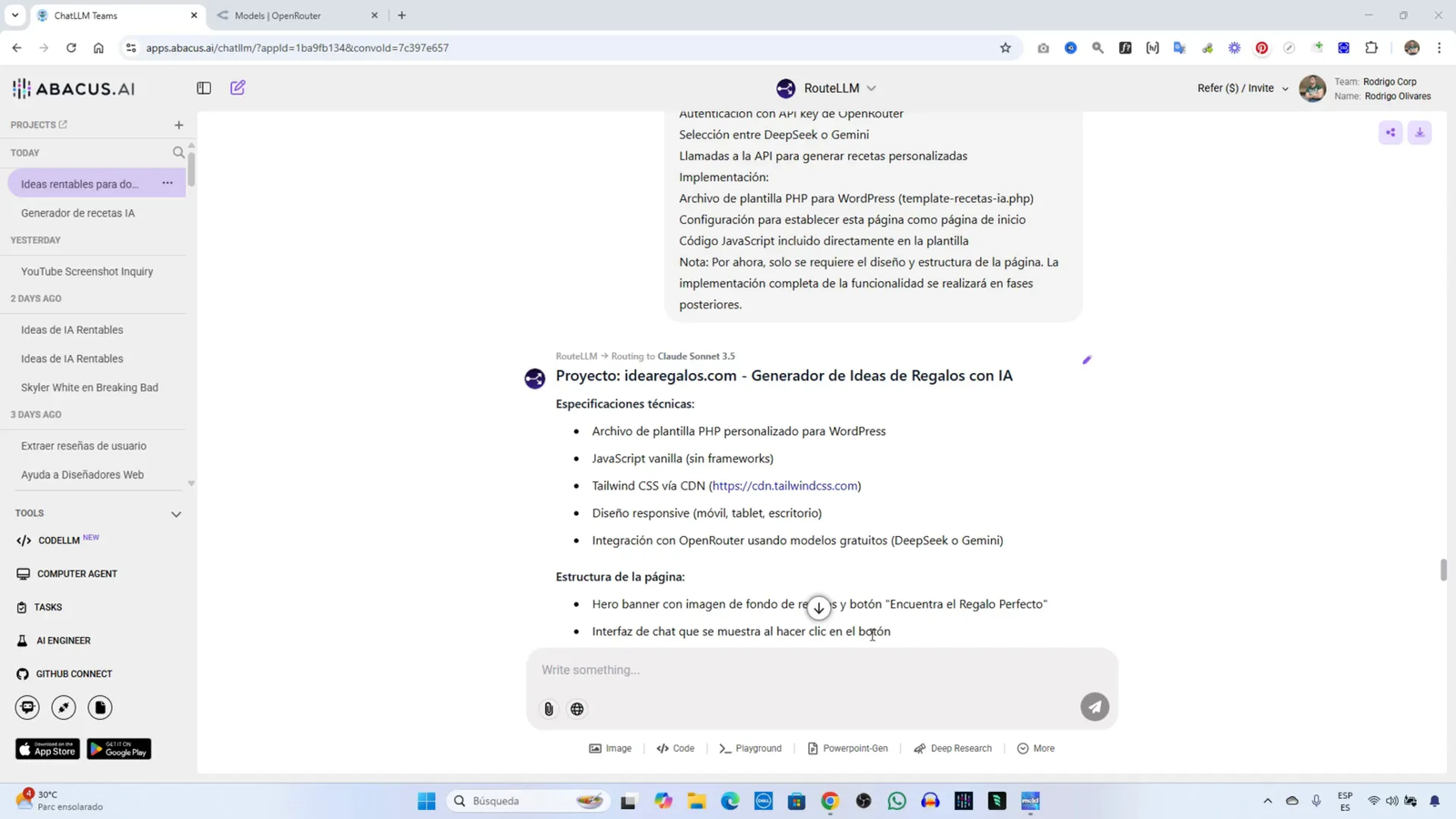Image resolution: width=1456 pixels, height=819 pixels.
Task: Collapse the TOOLS section chevron
Action: pos(176,513)
